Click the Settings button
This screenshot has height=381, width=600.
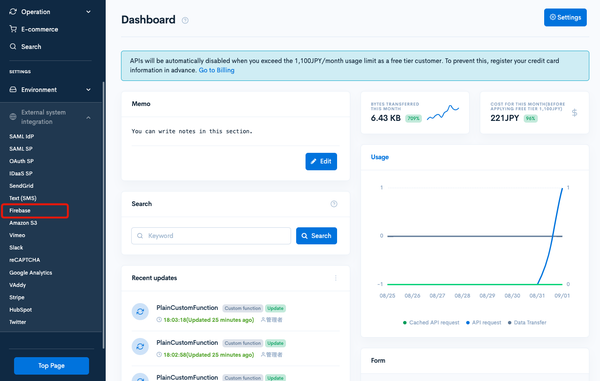point(565,17)
